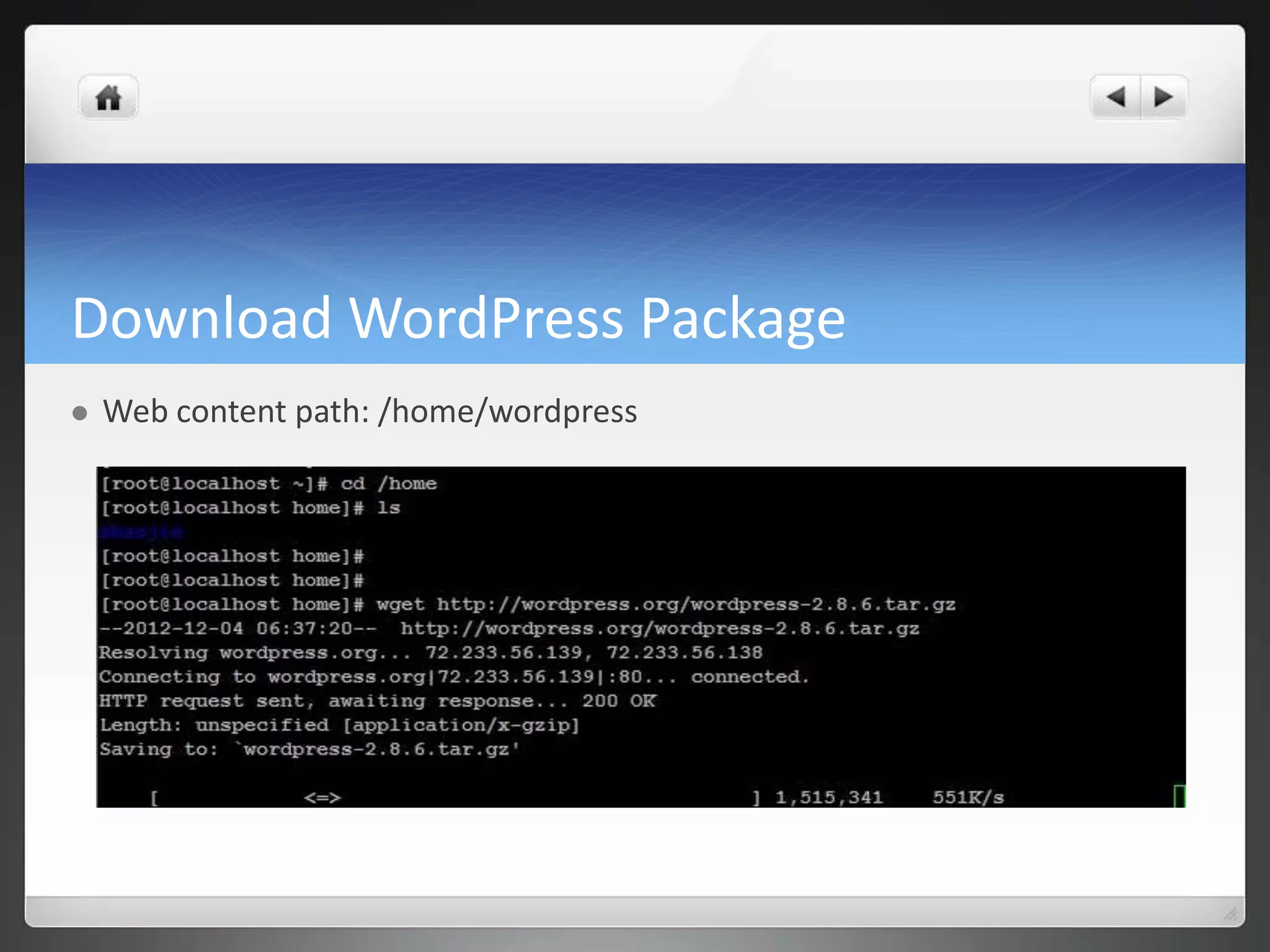Click the 'HTTP request sent, awaiting response' line
The image size is (1270, 952).
tap(378, 701)
